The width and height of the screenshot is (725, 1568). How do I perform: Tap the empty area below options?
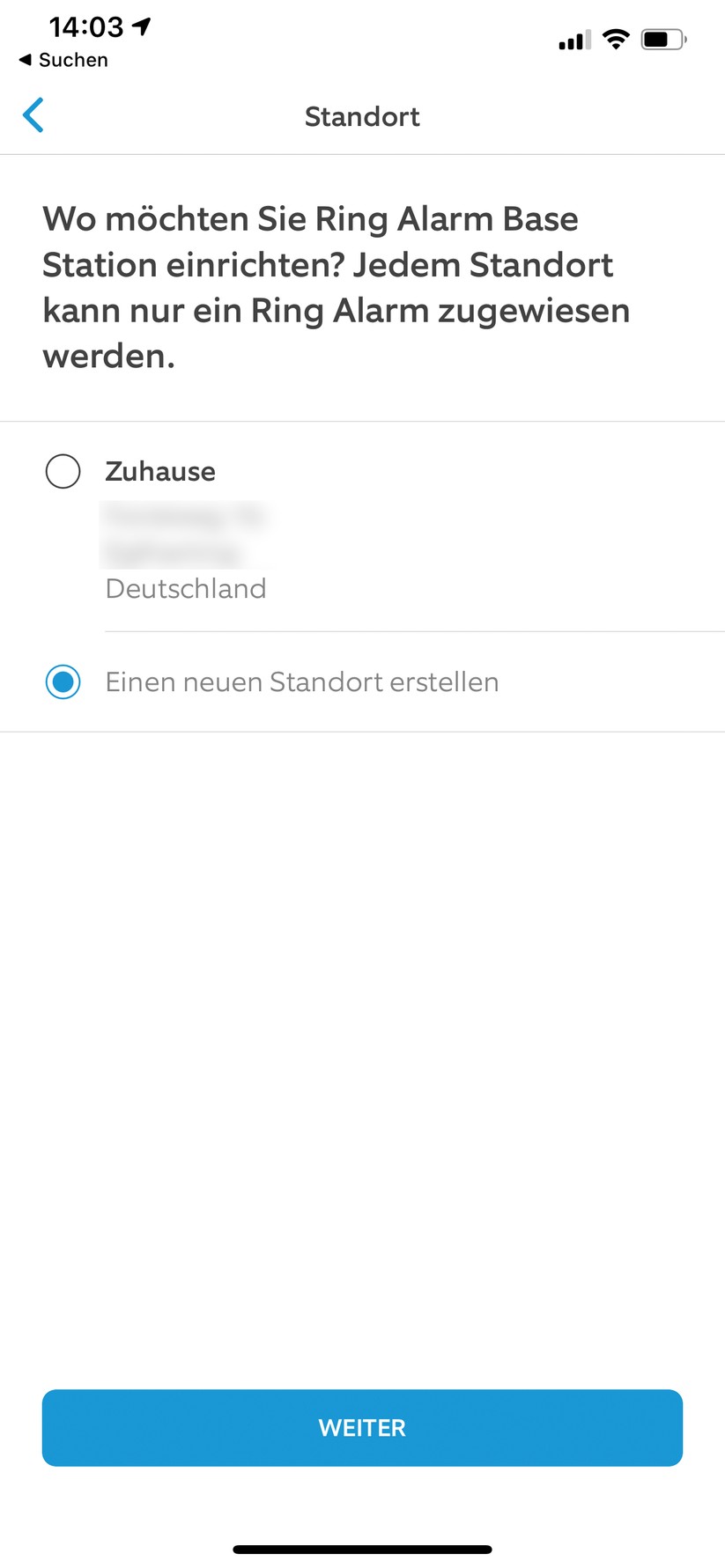[x=362, y=1056]
